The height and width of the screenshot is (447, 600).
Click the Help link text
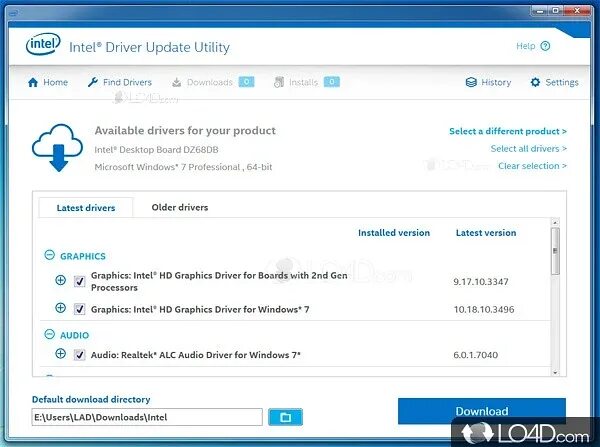(x=525, y=46)
